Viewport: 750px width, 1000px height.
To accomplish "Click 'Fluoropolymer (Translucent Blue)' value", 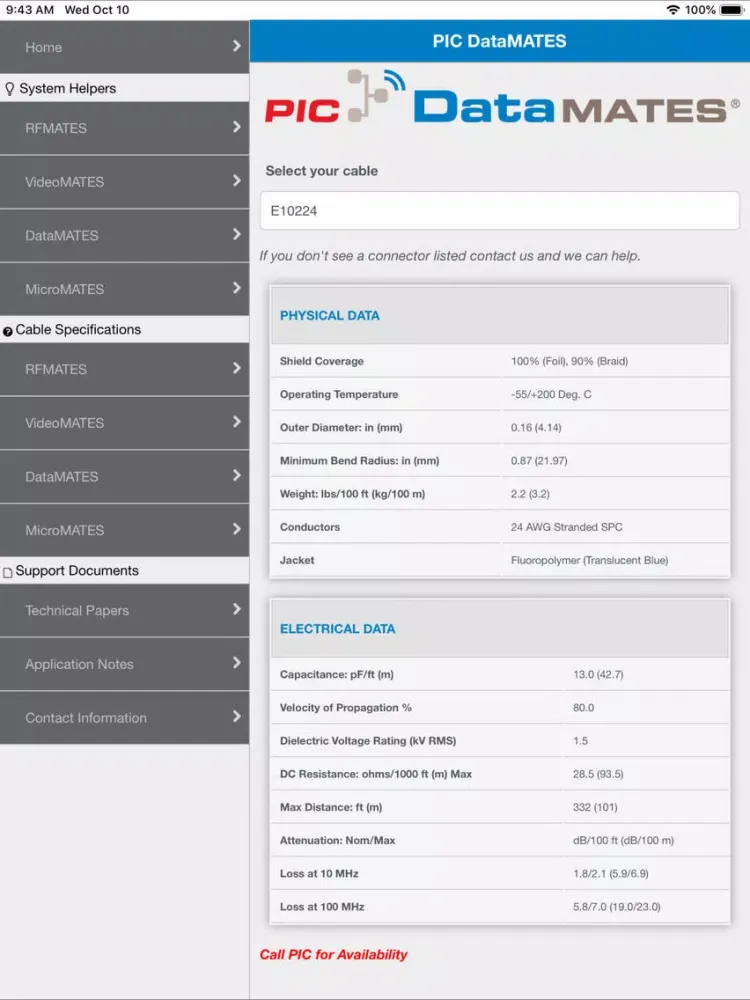I will click(589, 560).
